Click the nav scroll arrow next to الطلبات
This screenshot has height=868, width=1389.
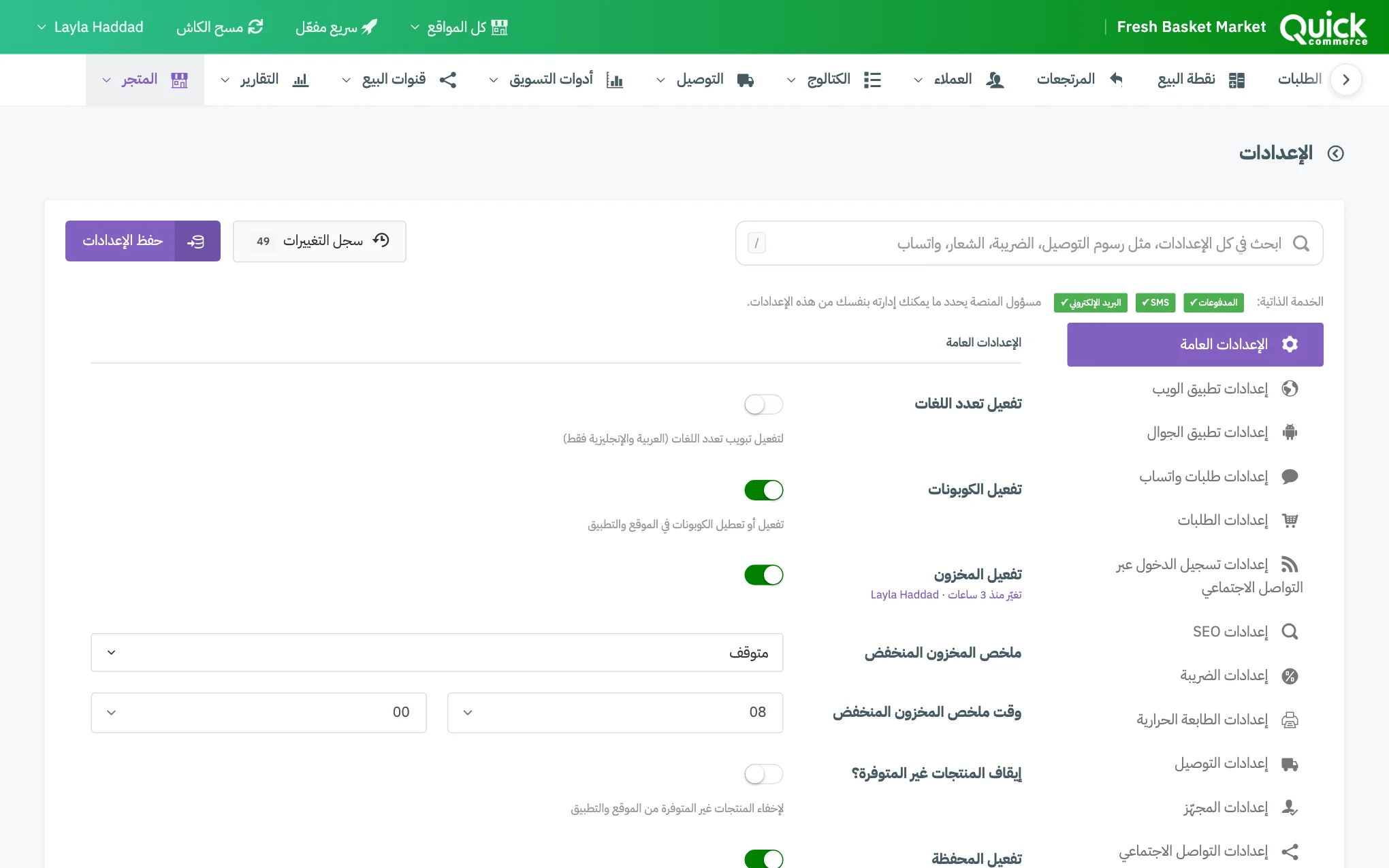pyautogui.click(x=1345, y=80)
